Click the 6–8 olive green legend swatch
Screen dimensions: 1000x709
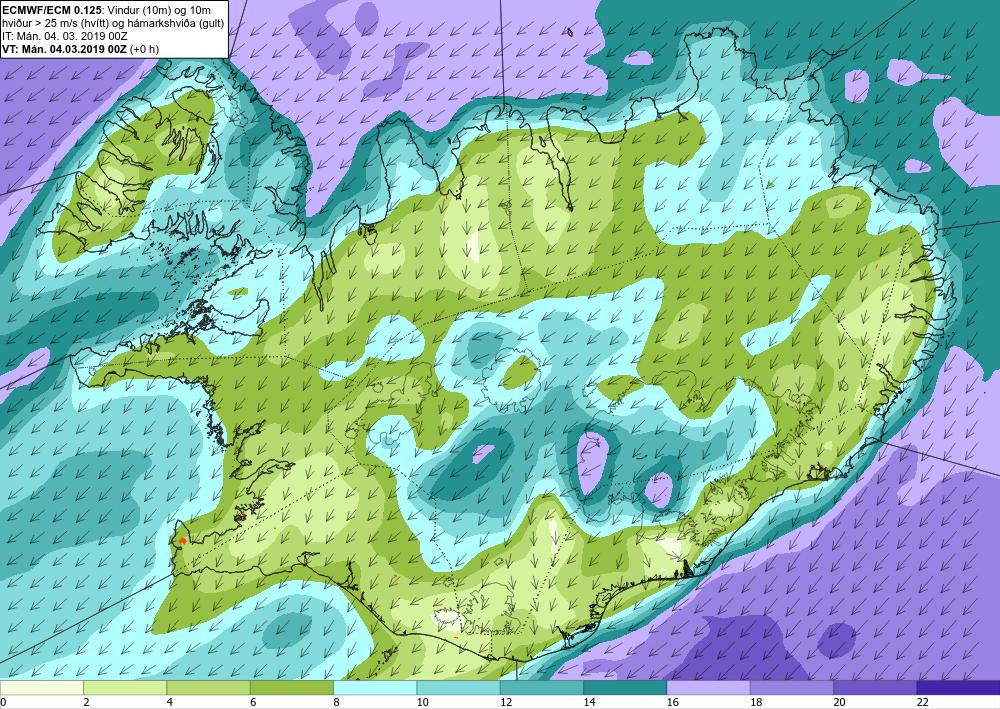(x=291, y=687)
